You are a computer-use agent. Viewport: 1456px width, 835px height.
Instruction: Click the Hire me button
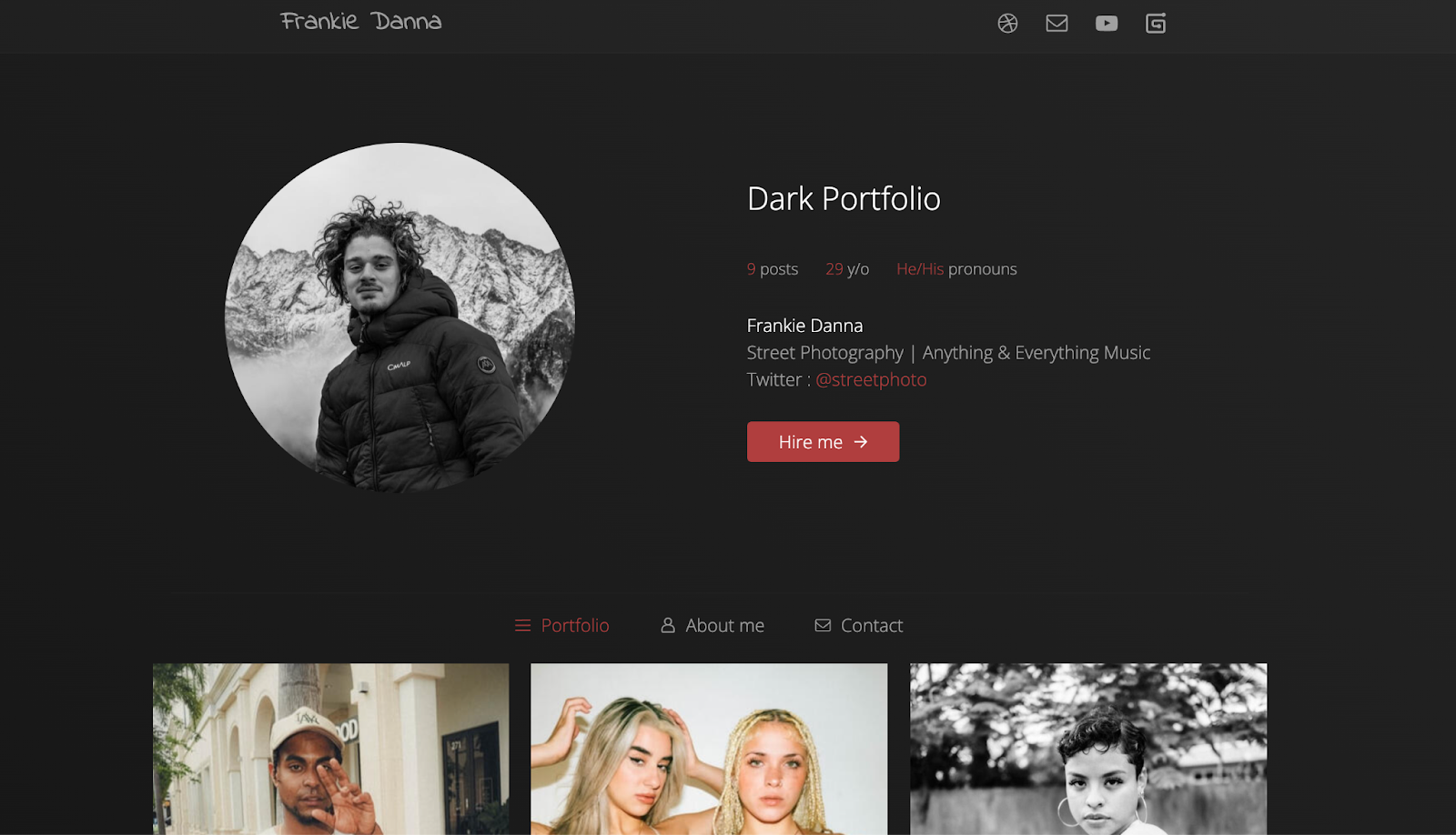click(823, 441)
